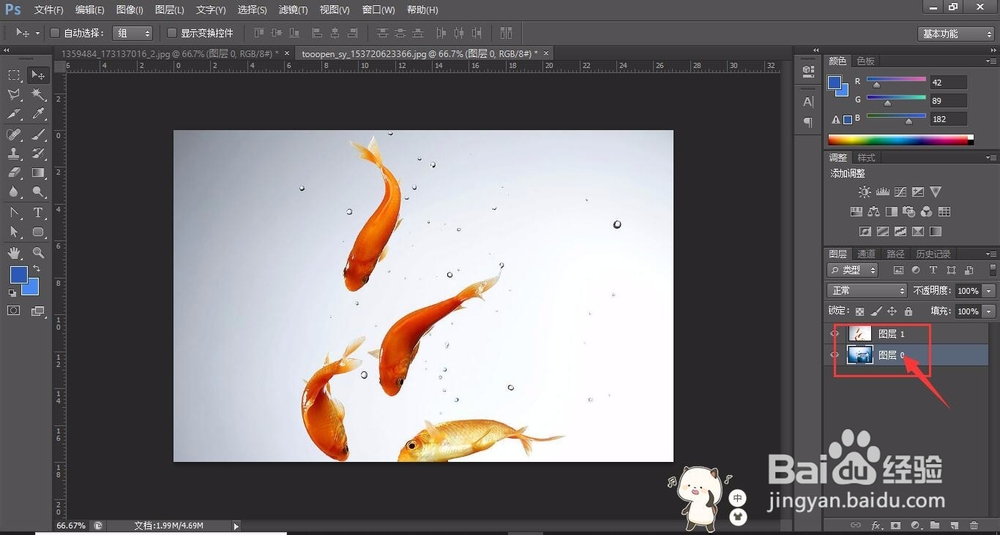The width and height of the screenshot is (1000, 535).
Task: Open 不透明度 opacity dropdown arrow
Action: tap(989, 290)
